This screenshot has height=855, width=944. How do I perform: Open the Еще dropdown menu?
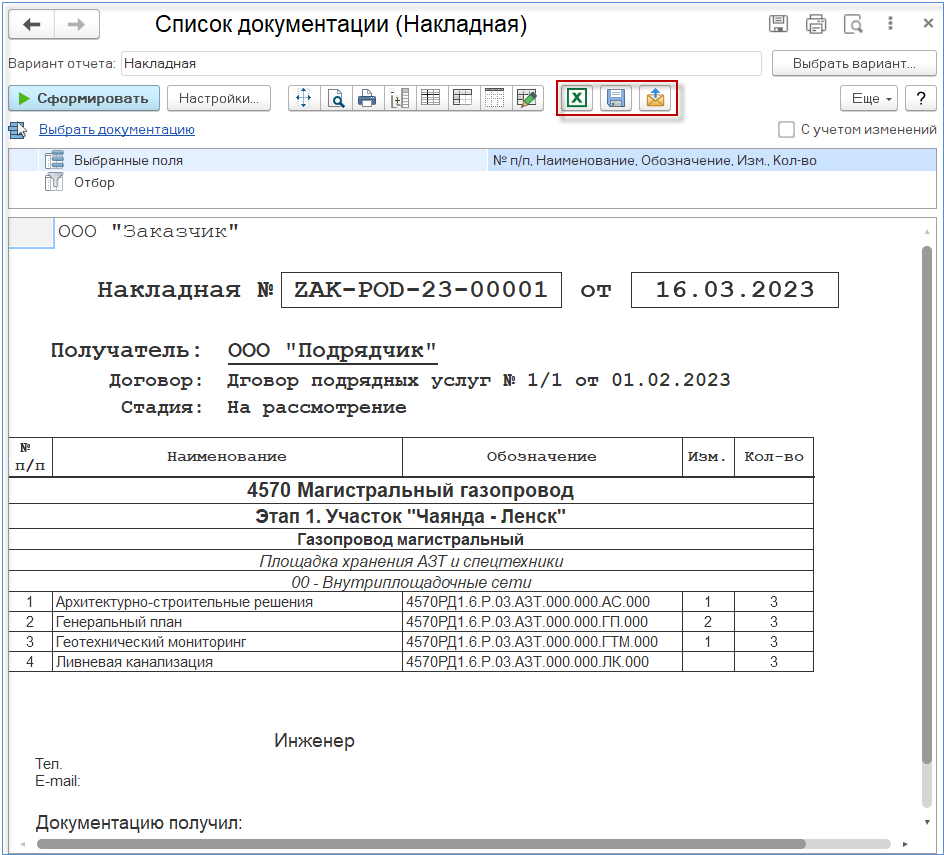[869, 99]
